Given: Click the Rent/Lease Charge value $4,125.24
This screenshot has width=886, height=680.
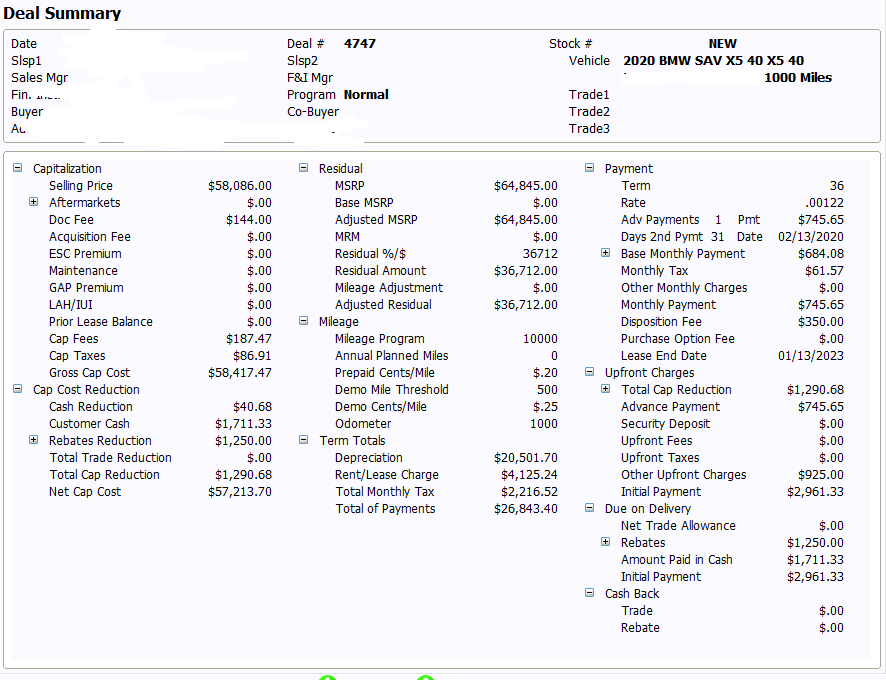Looking at the screenshot, I should click(529, 475).
